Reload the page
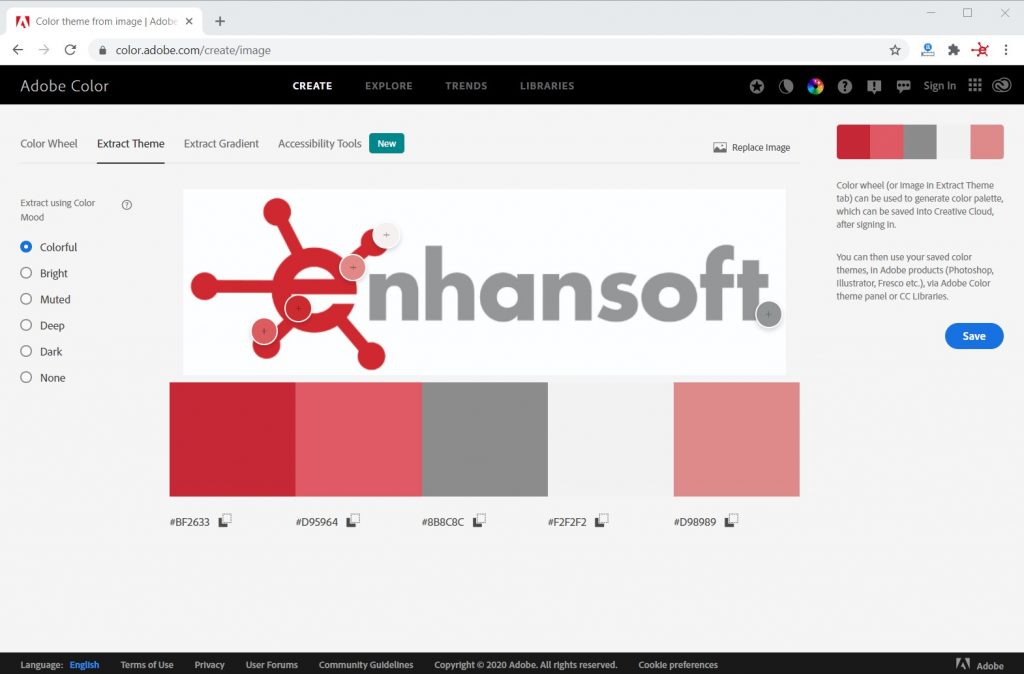Image resolution: width=1024 pixels, height=674 pixels. 71,50
